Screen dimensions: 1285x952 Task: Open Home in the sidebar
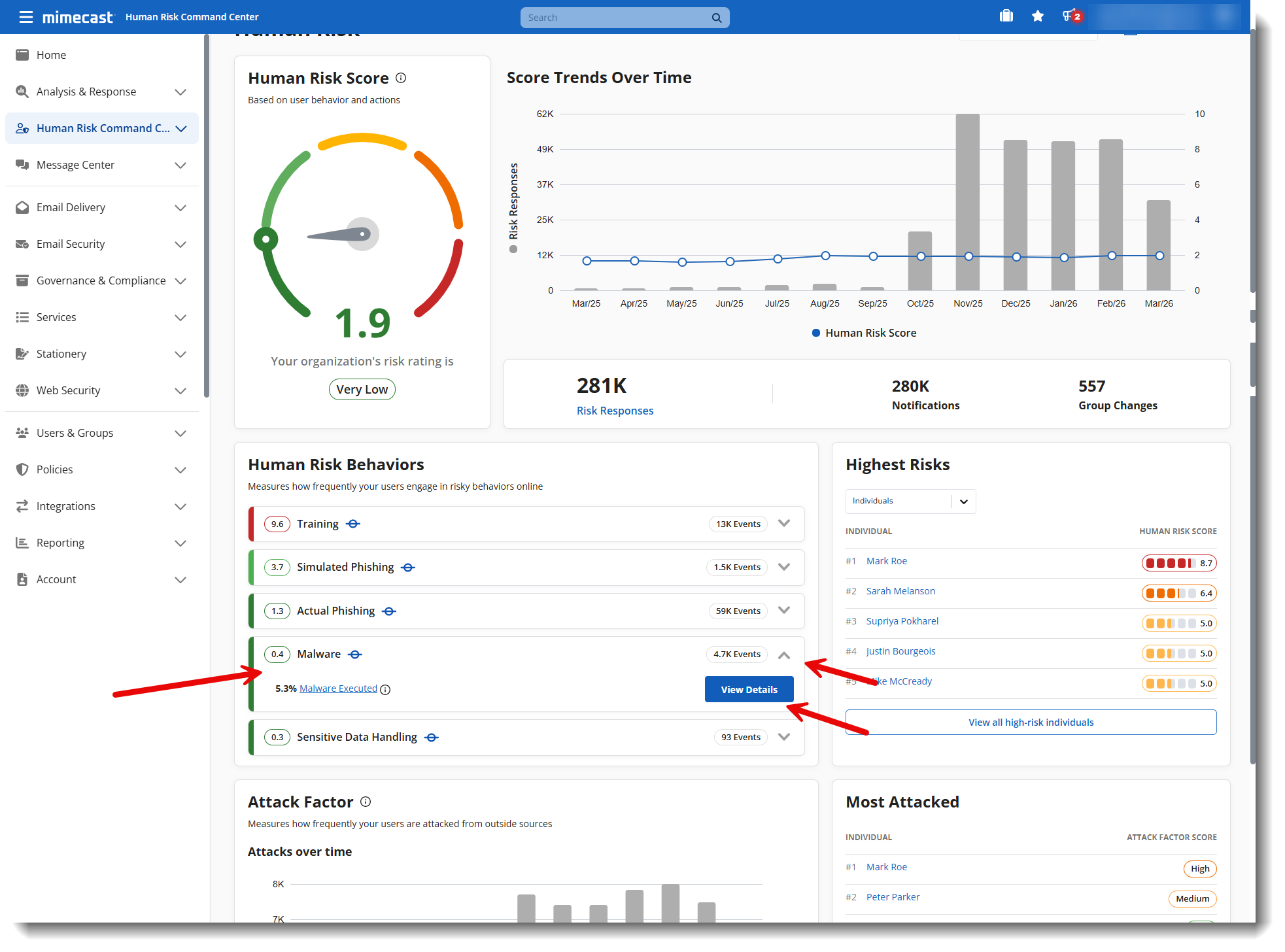click(x=51, y=55)
